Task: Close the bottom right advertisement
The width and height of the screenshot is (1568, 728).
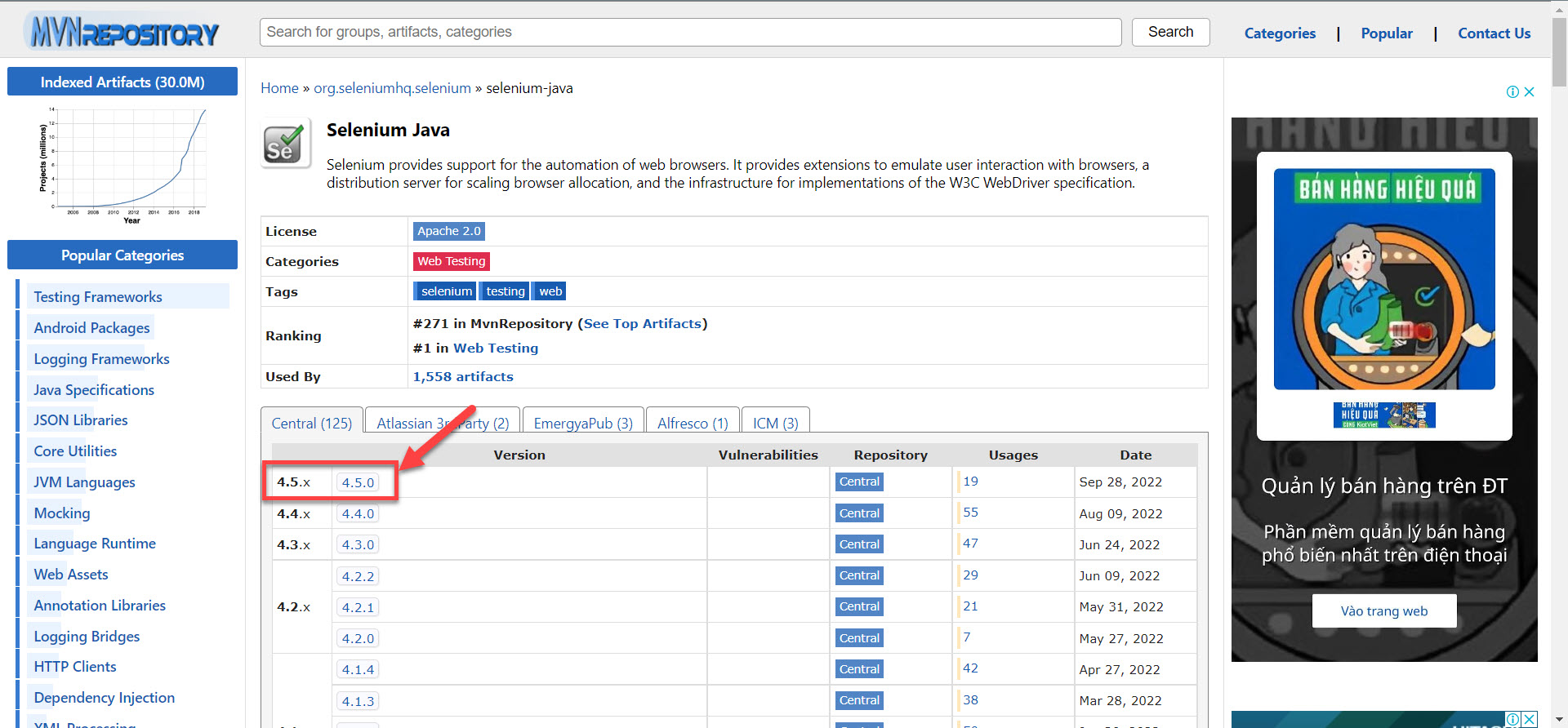Action: 1530,719
